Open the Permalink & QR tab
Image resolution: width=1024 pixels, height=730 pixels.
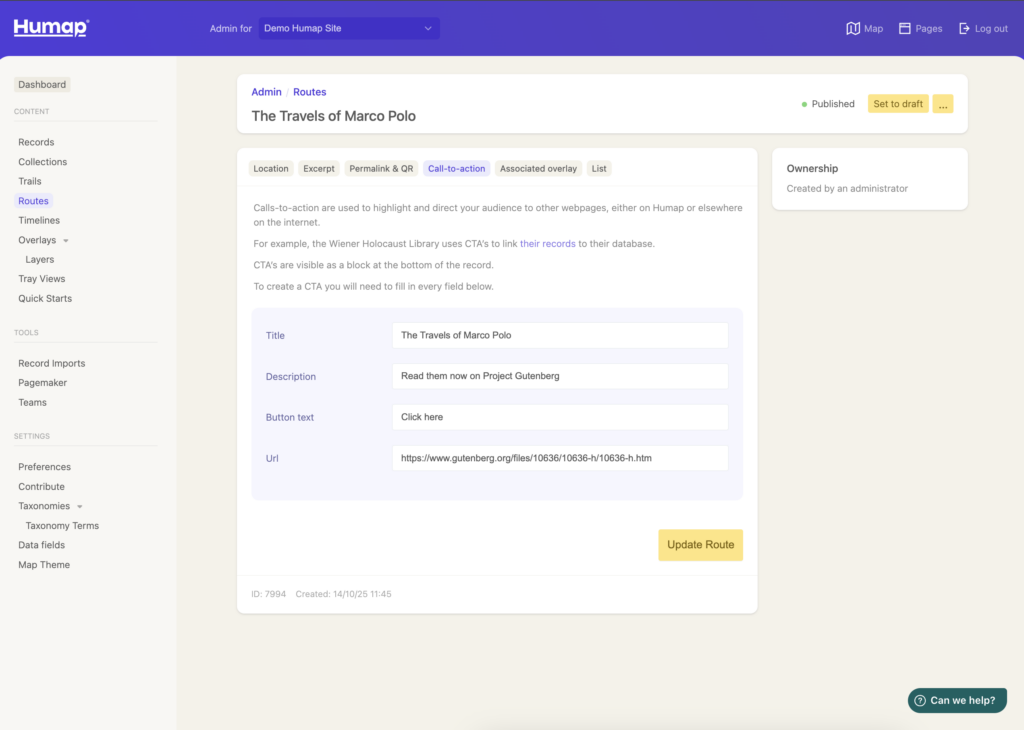(x=381, y=168)
